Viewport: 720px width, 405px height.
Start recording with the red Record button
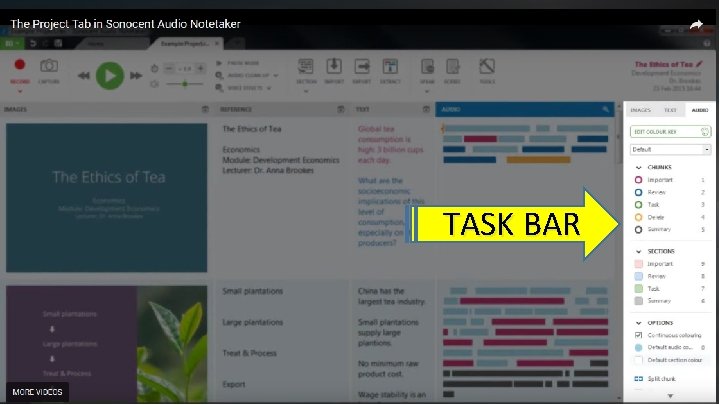[x=19, y=65]
